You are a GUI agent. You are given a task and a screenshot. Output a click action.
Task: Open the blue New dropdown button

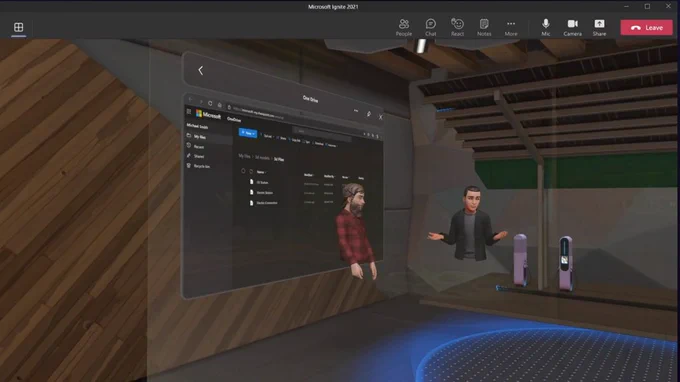[248, 133]
